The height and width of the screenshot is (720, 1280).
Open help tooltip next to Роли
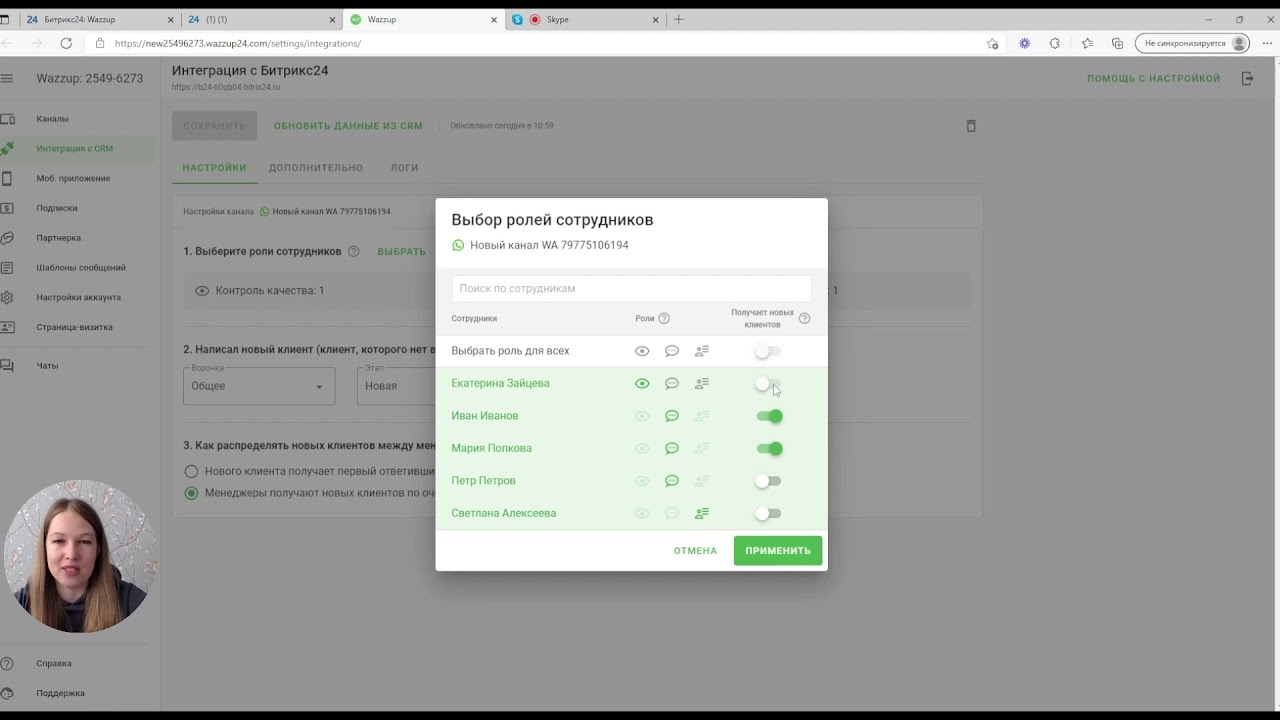(x=664, y=319)
